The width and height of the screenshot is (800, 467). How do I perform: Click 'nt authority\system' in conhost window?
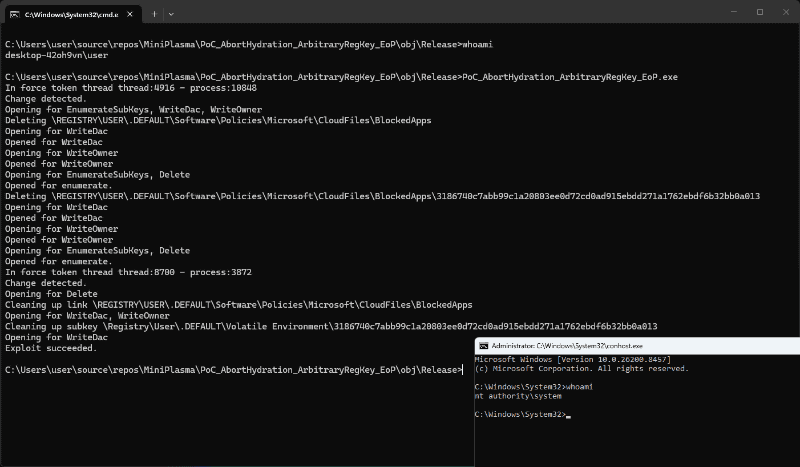point(518,396)
